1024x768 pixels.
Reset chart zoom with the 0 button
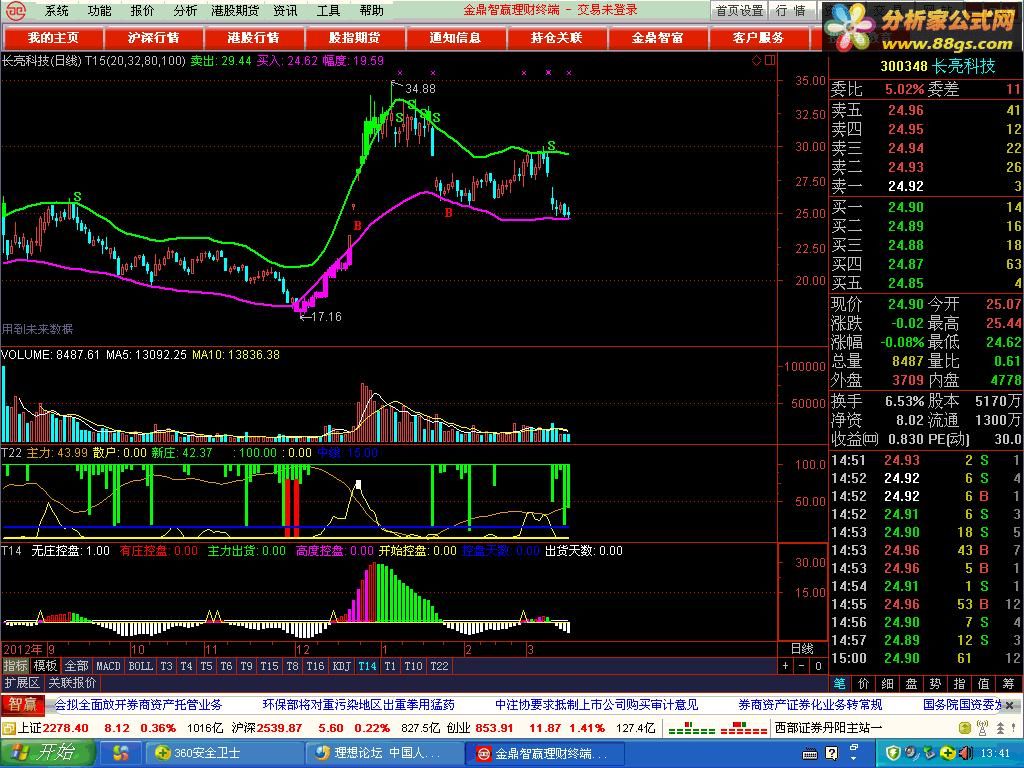tap(818, 666)
